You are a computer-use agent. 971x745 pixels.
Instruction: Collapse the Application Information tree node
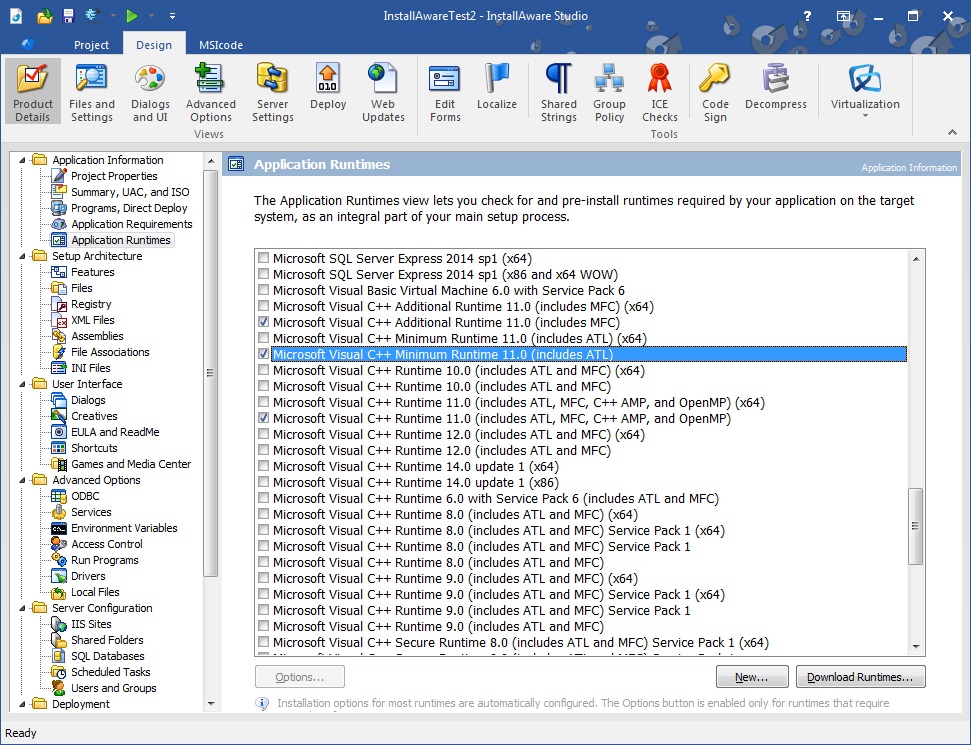[22, 160]
